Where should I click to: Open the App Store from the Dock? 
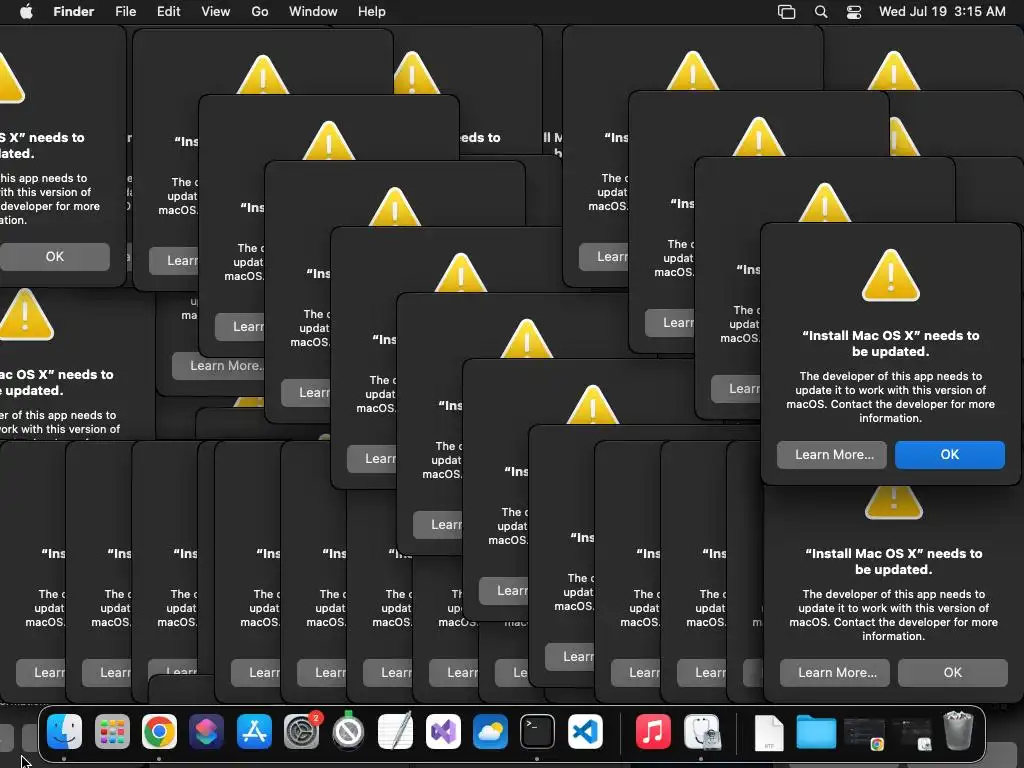(x=254, y=731)
